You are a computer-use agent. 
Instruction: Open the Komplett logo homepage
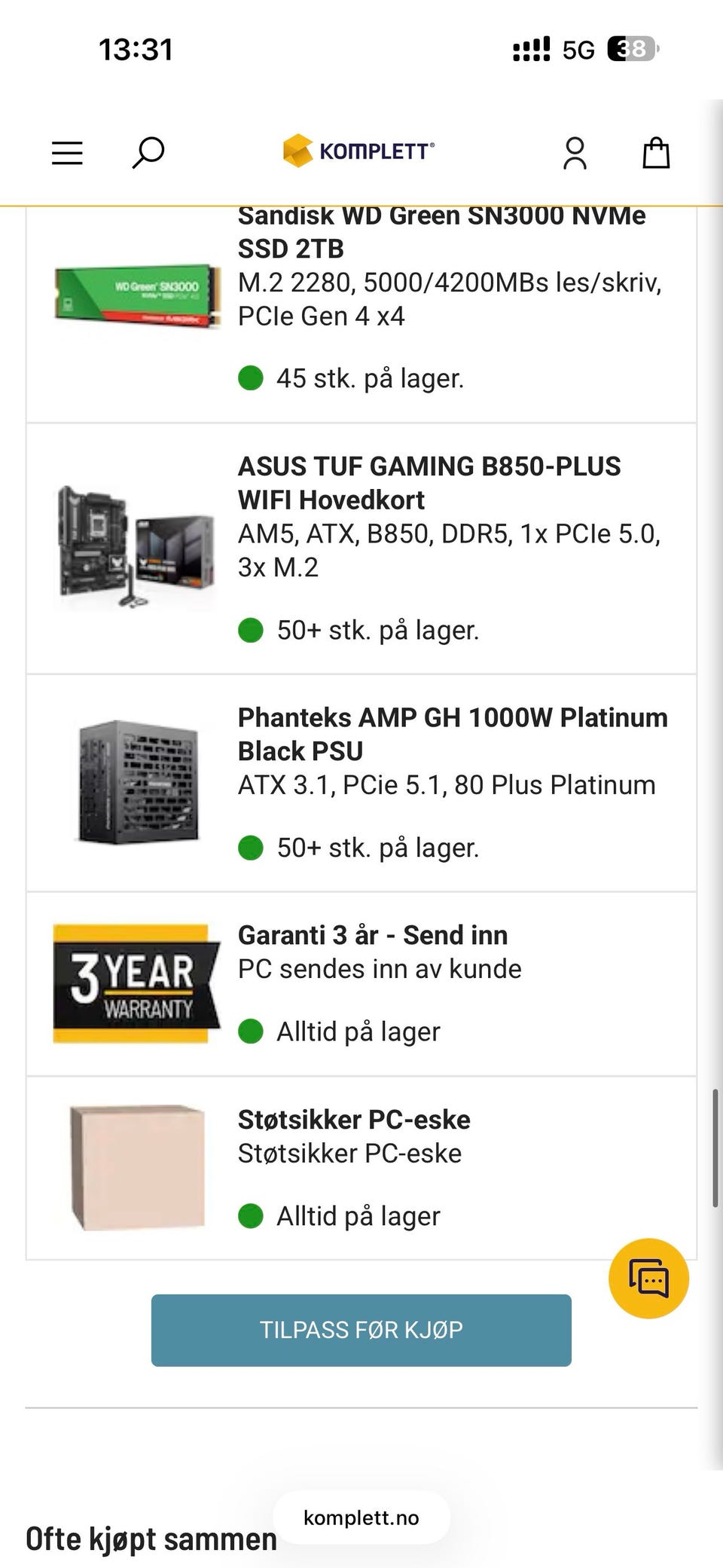pyautogui.click(x=358, y=151)
